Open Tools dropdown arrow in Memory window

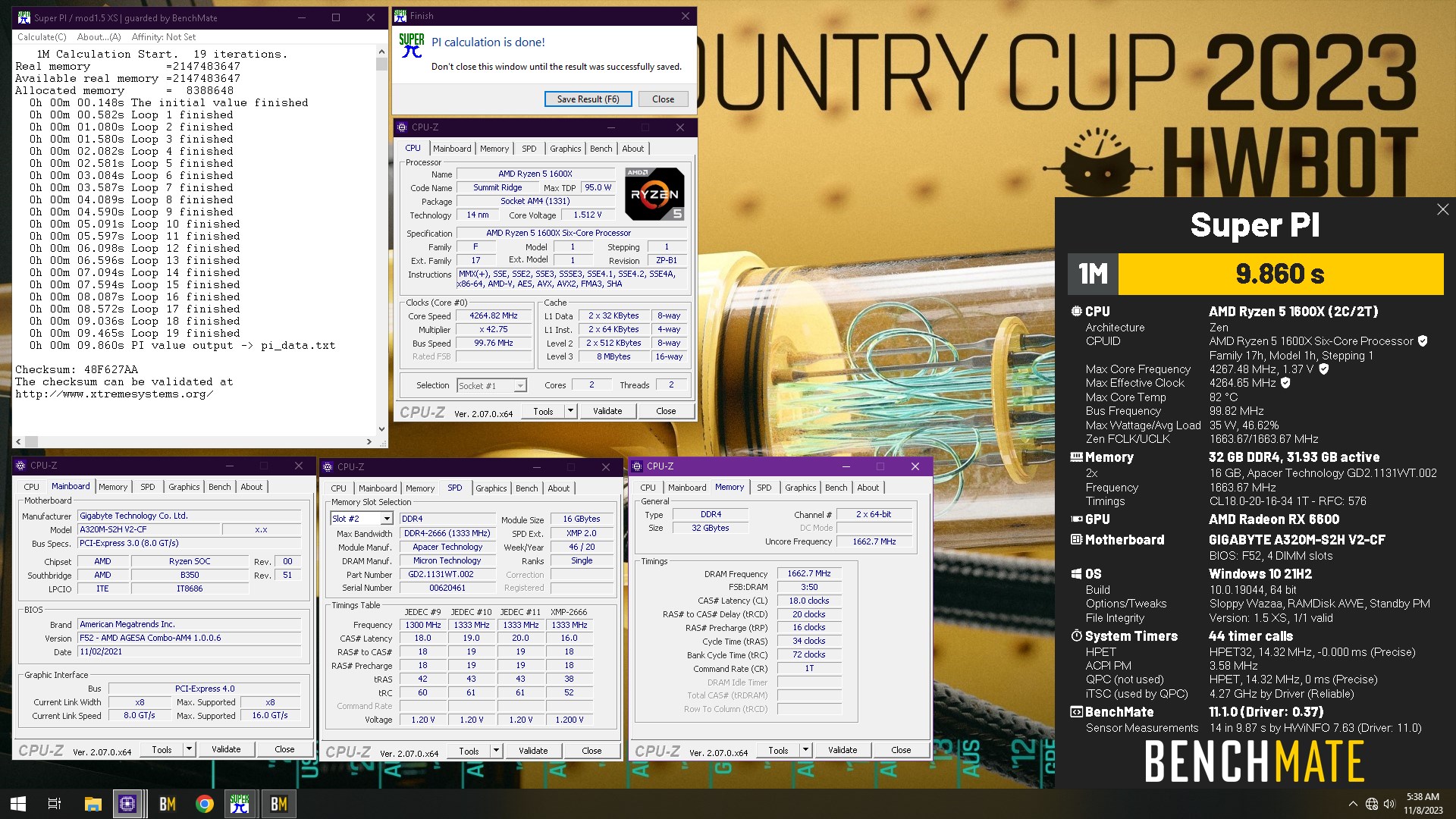[x=805, y=750]
